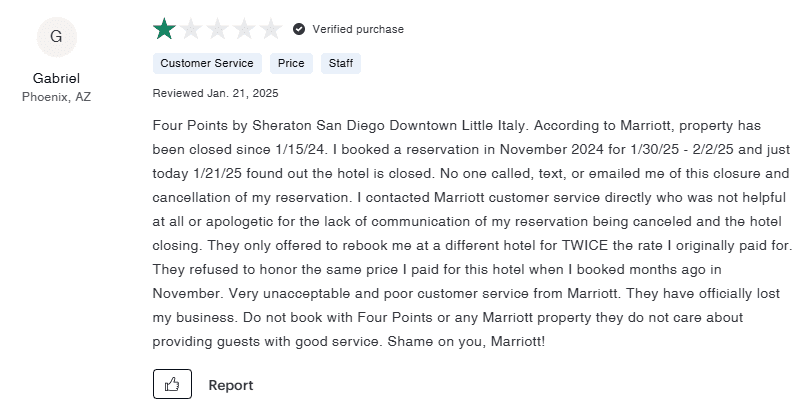Like the review with thumbs-up button
Screen dimensions: 808x412
tap(172, 384)
